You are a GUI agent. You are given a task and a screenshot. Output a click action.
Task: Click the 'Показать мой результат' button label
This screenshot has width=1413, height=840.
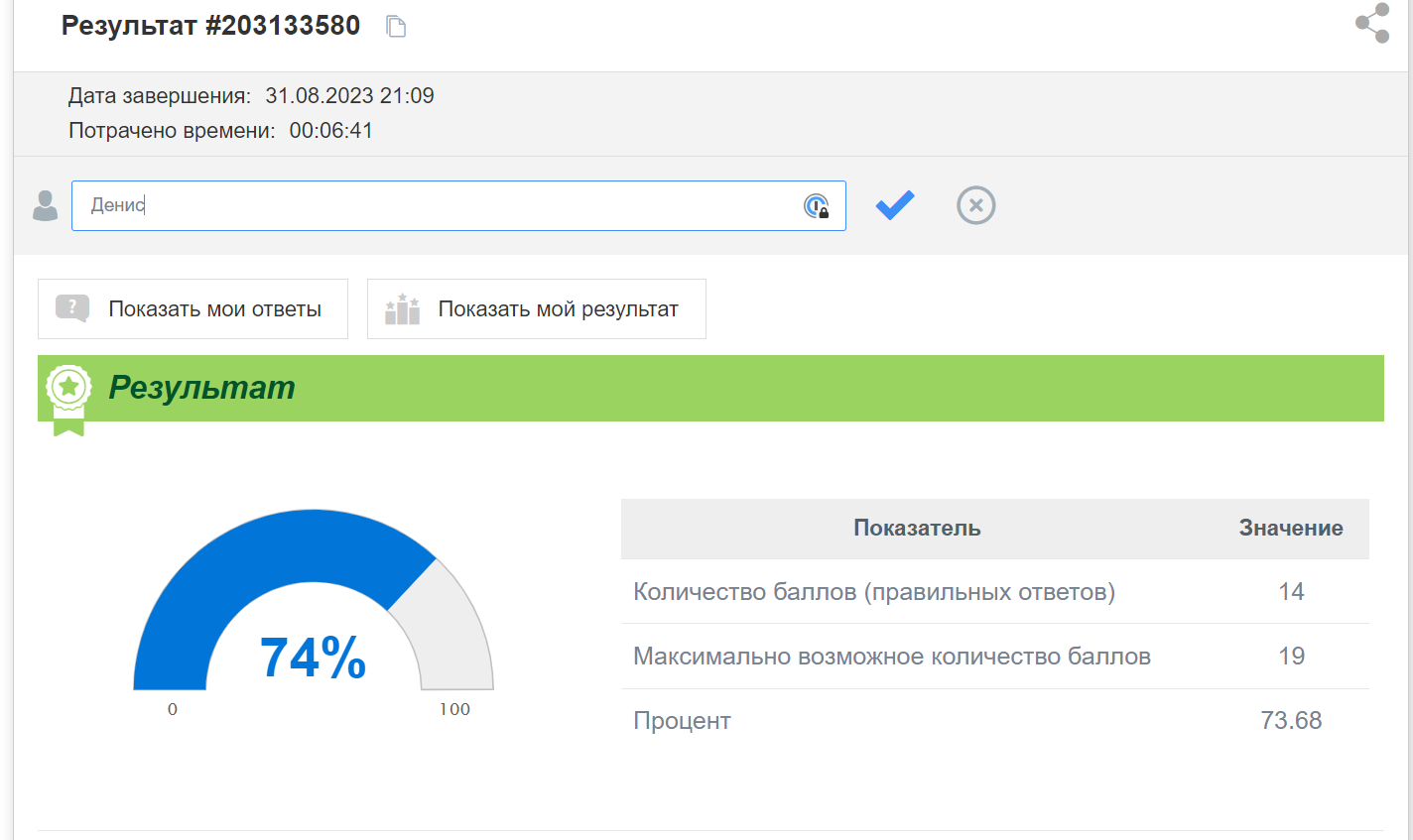point(558,309)
